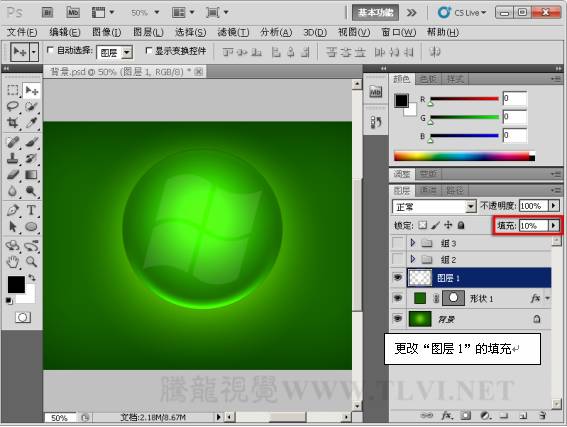The image size is (567, 427).
Task: Select the Eyedropper tool
Action: [x=31, y=123]
